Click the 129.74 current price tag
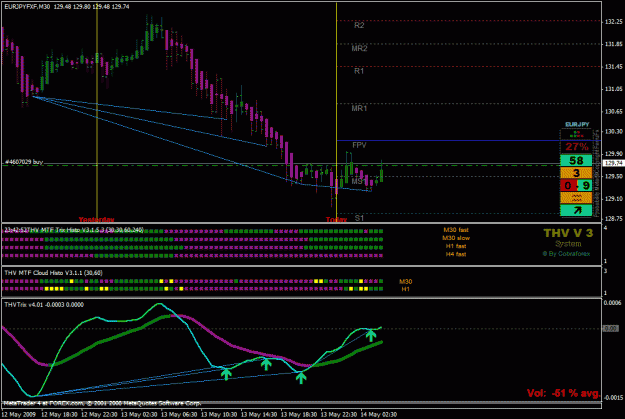The width and height of the screenshot is (625, 419). click(613, 163)
